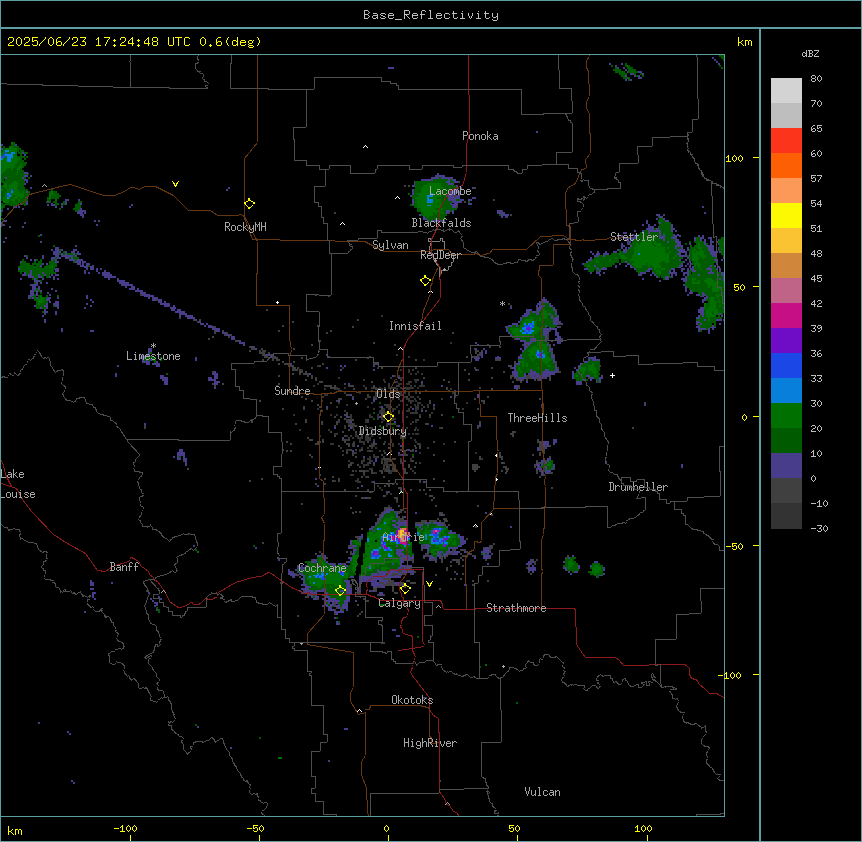Select the royal blue 33–36 dBZ swatch
This screenshot has width=862, height=842.
(x=786, y=365)
